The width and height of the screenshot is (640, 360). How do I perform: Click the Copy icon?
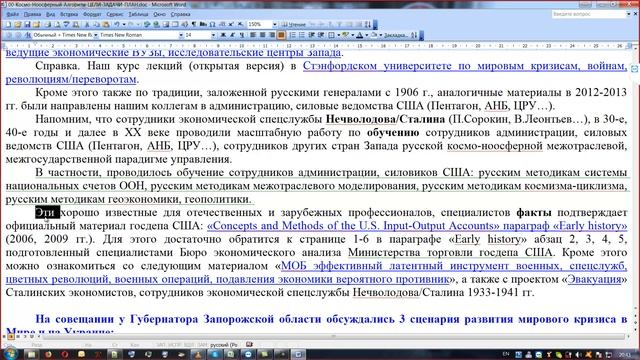tap(96, 24)
